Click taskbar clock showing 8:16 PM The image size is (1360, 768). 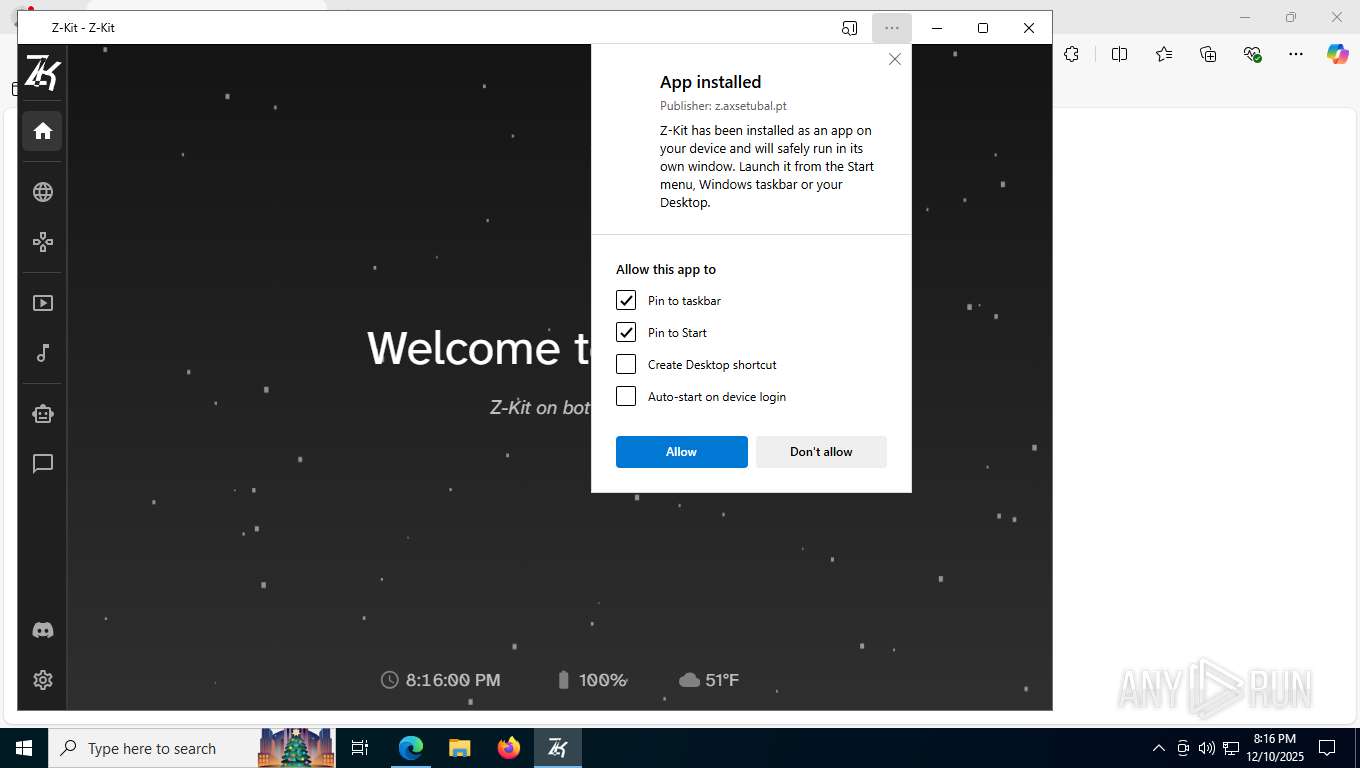pos(1274,748)
